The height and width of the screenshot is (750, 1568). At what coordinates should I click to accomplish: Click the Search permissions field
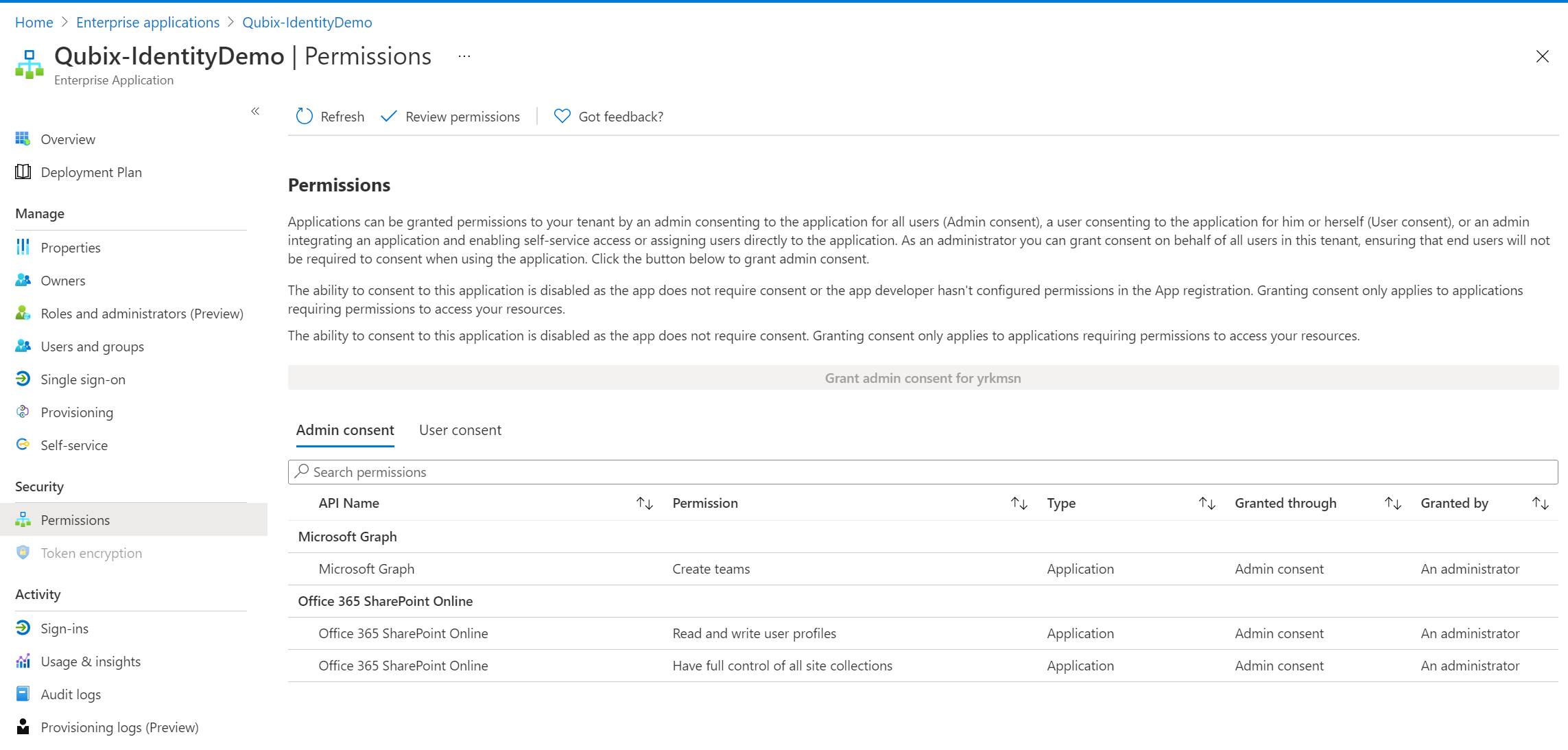point(923,472)
